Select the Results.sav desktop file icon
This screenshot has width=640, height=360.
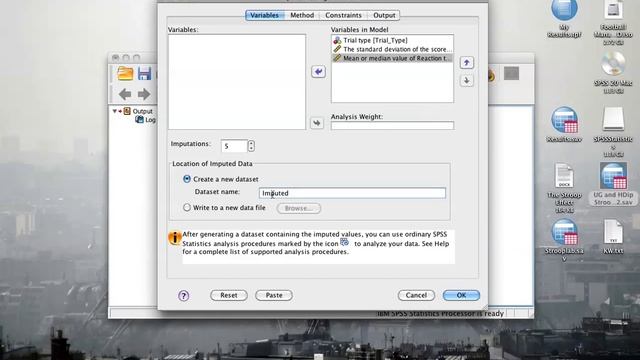pyautogui.click(x=564, y=120)
